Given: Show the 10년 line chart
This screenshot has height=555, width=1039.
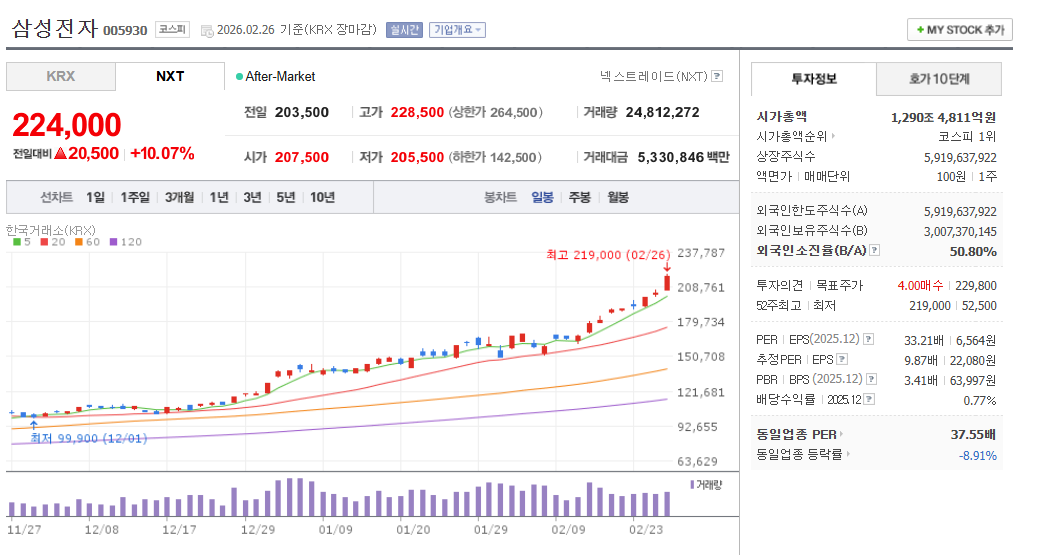Looking at the screenshot, I should (323, 197).
